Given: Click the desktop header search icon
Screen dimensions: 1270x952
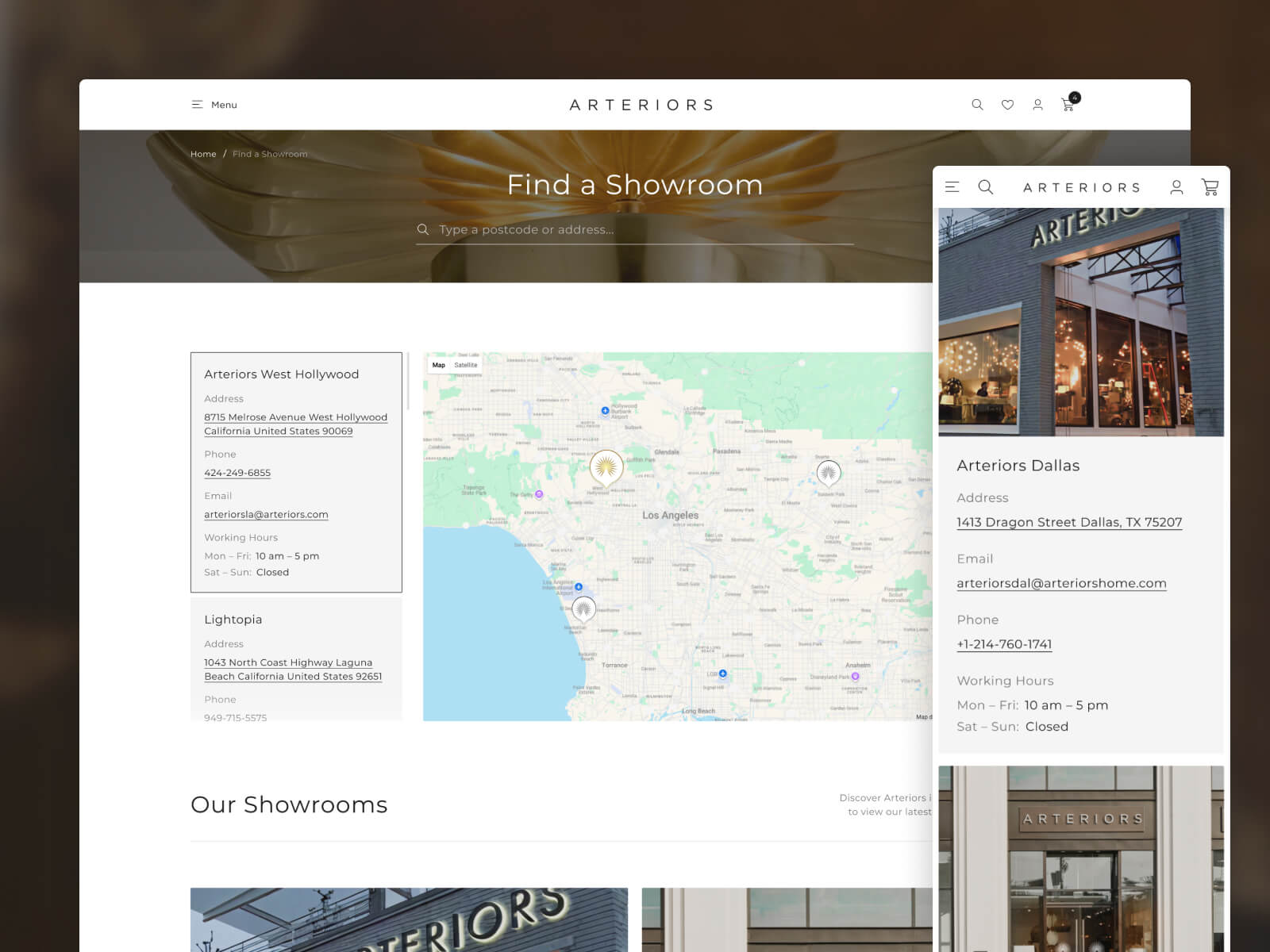Looking at the screenshot, I should [x=977, y=105].
